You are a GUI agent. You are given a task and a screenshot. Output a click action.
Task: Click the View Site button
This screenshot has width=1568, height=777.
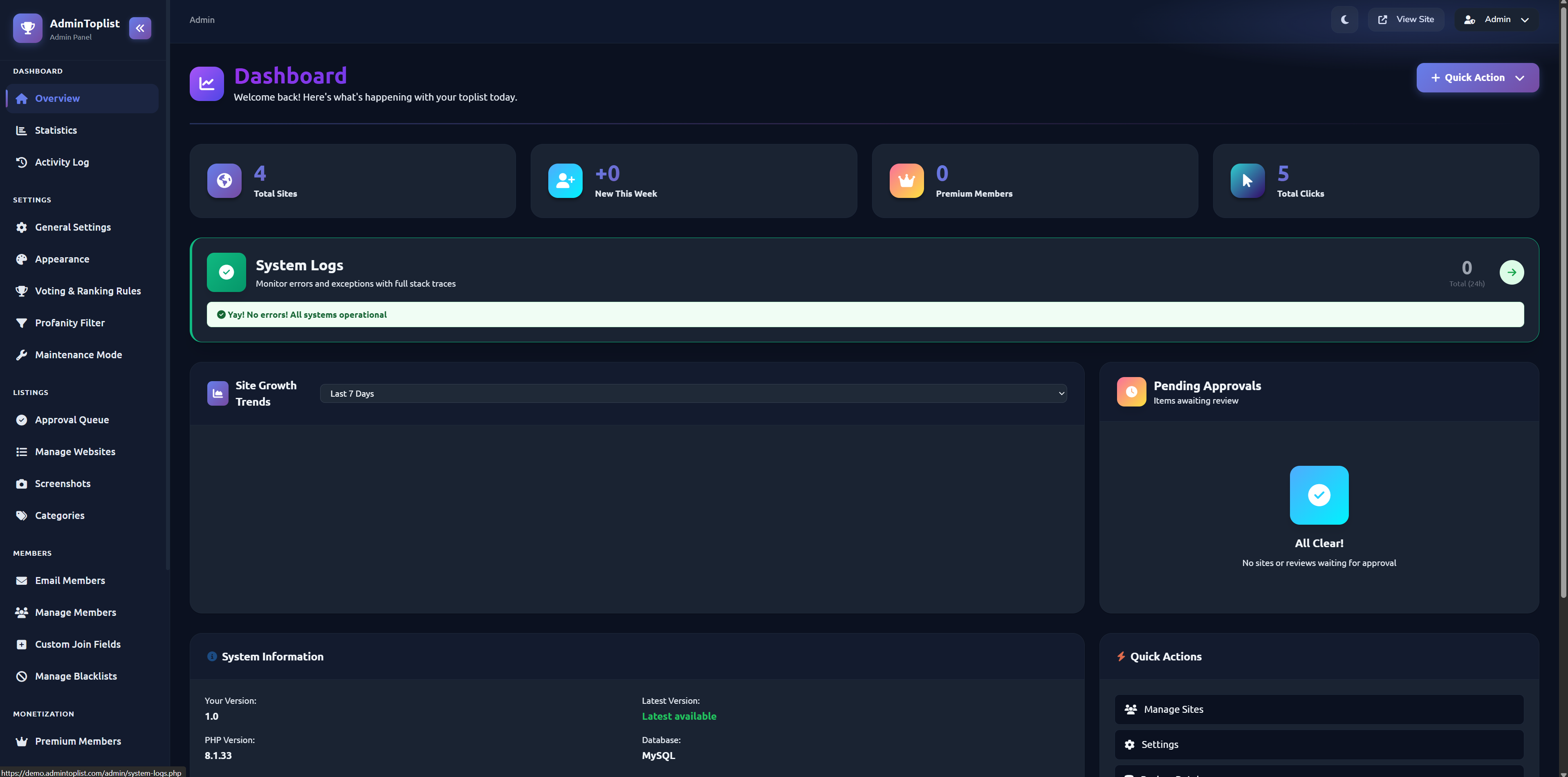(1406, 20)
